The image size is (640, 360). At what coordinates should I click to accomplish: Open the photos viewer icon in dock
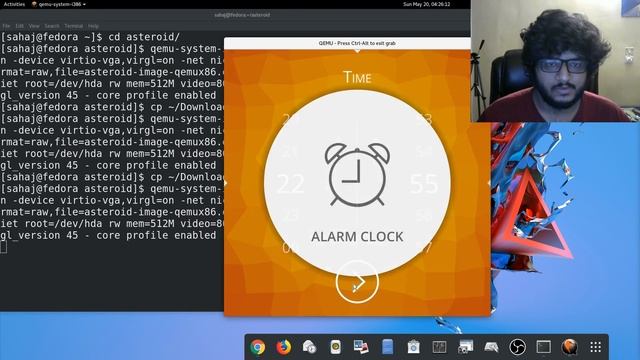click(361, 347)
